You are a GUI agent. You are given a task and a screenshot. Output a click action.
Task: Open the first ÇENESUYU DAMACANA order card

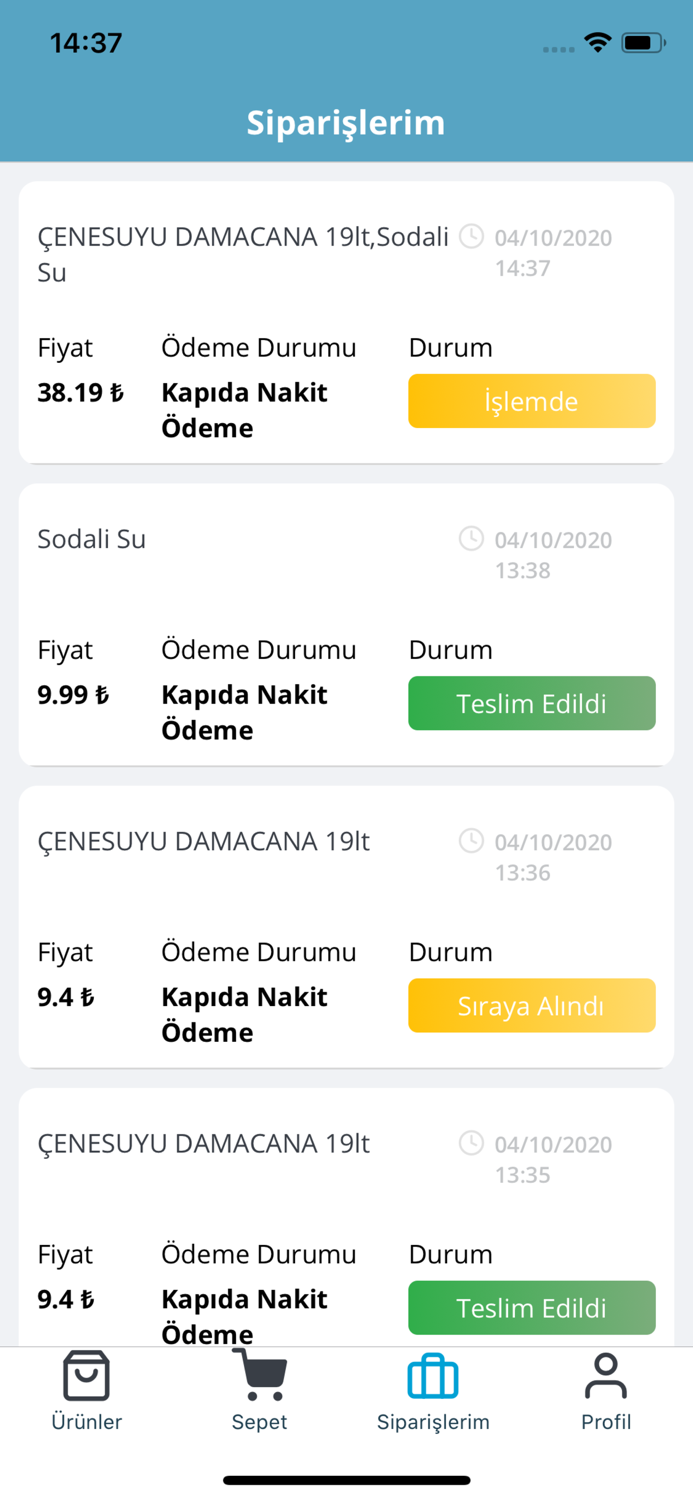(x=346, y=320)
